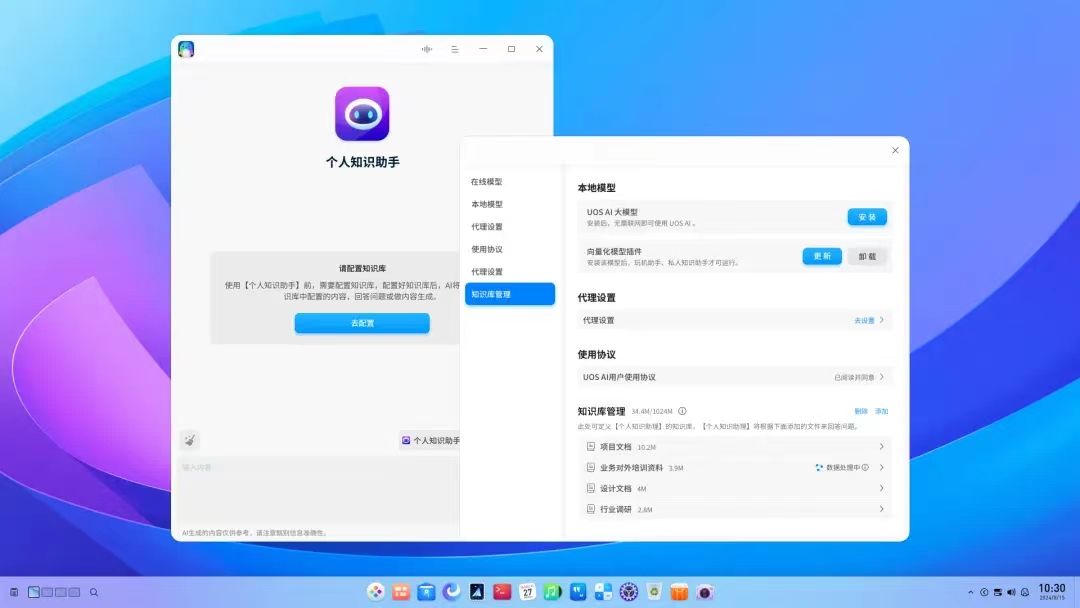
Task: Click the spinner icon beside 数据处理中
Action: coord(819,468)
